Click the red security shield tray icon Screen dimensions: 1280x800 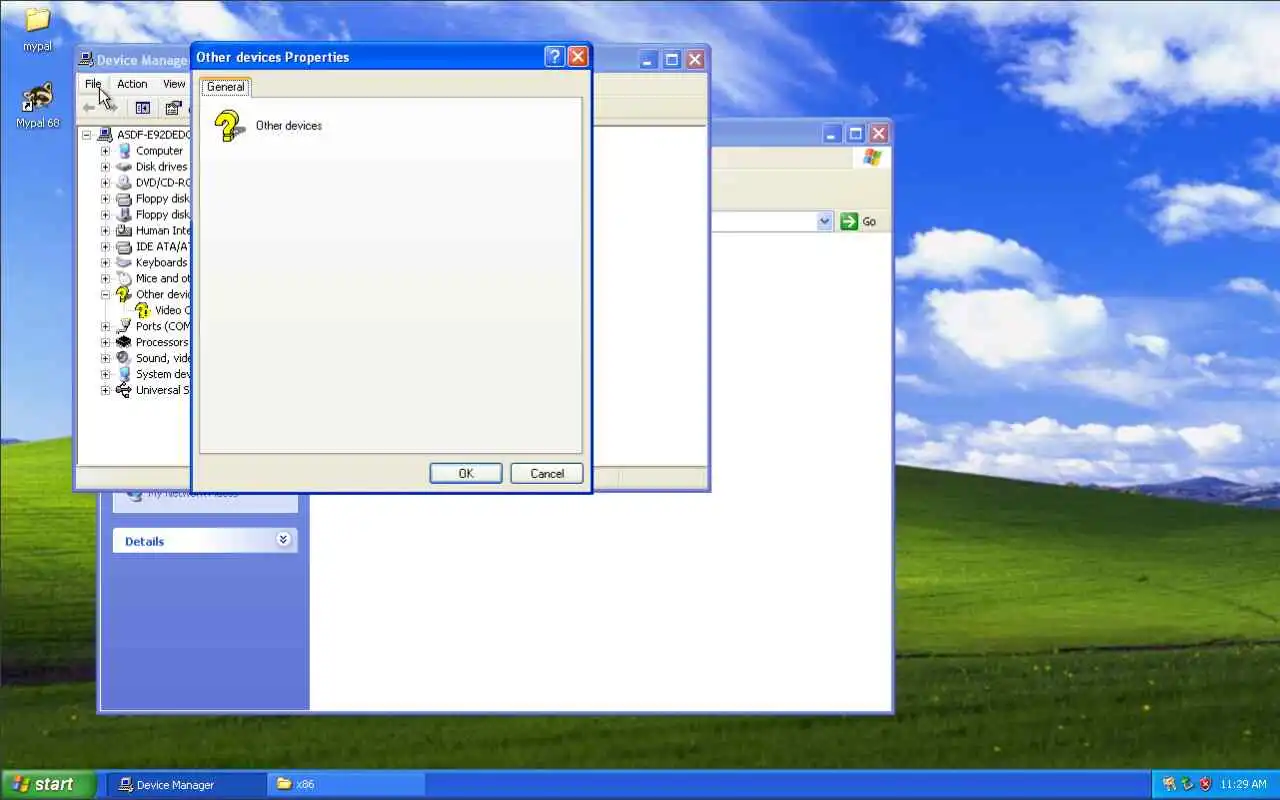pos(1206,785)
